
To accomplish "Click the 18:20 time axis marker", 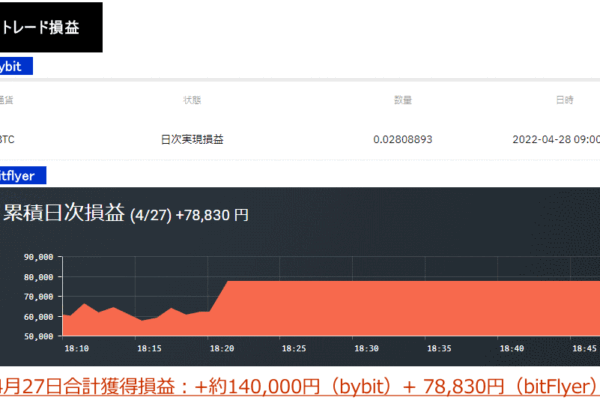I will [x=222, y=349].
